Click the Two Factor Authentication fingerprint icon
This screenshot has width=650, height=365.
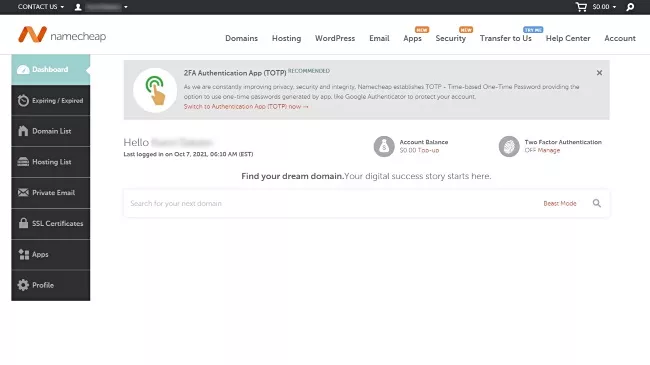(509, 146)
